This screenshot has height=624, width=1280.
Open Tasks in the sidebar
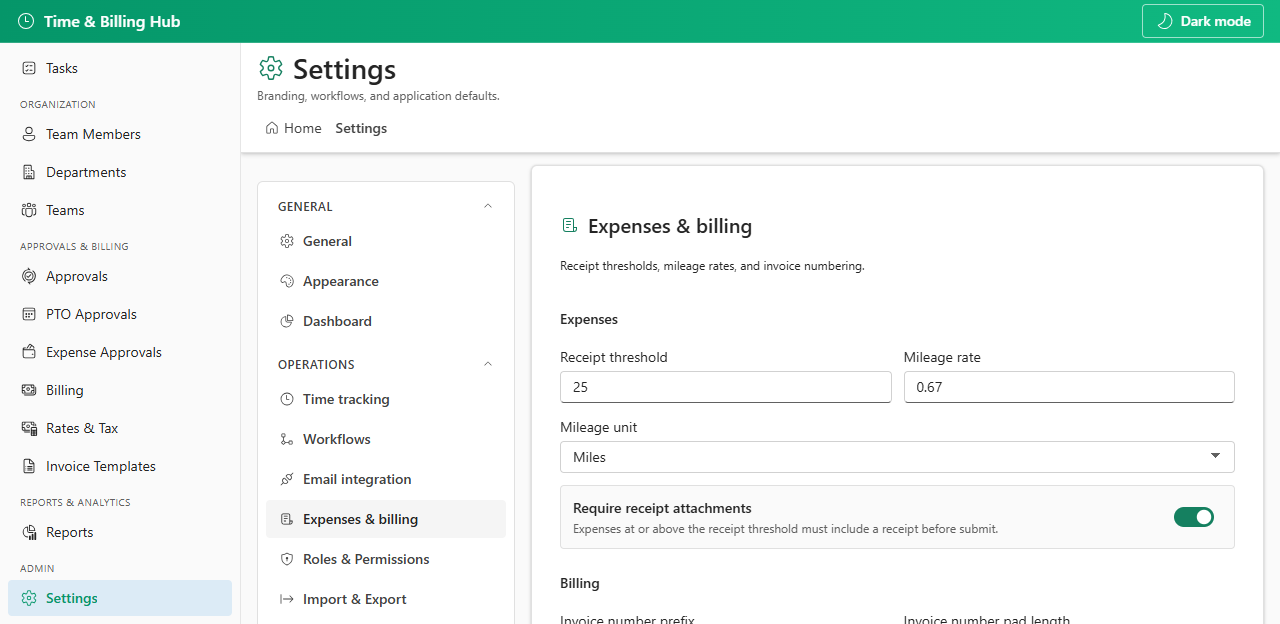click(x=120, y=68)
